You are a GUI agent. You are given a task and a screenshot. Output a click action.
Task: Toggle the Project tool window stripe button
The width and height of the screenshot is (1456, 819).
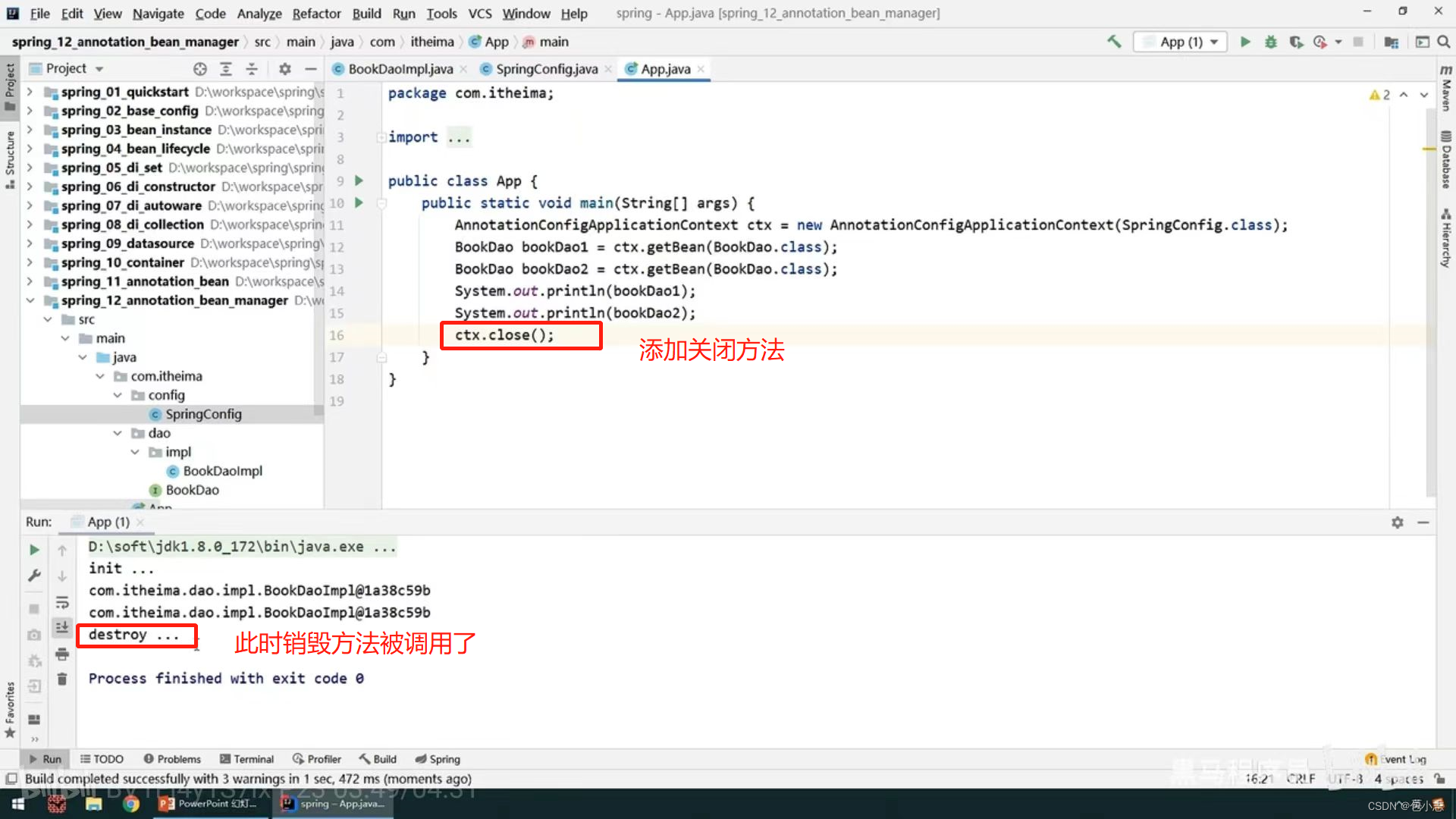tap(10, 87)
